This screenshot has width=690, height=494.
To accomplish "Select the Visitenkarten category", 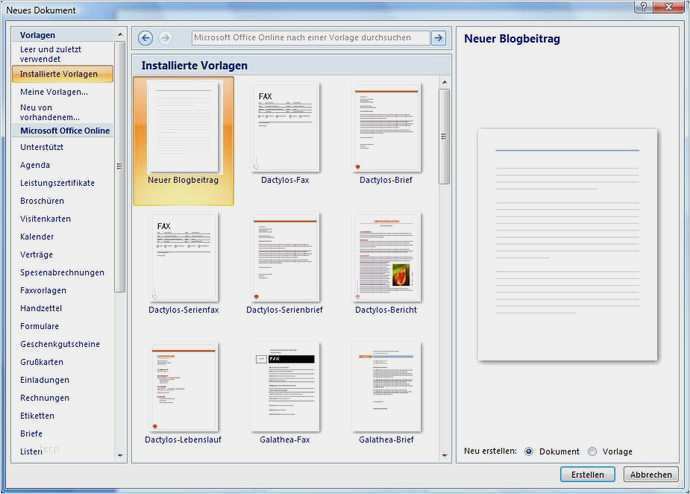I will (x=45, y=219).
